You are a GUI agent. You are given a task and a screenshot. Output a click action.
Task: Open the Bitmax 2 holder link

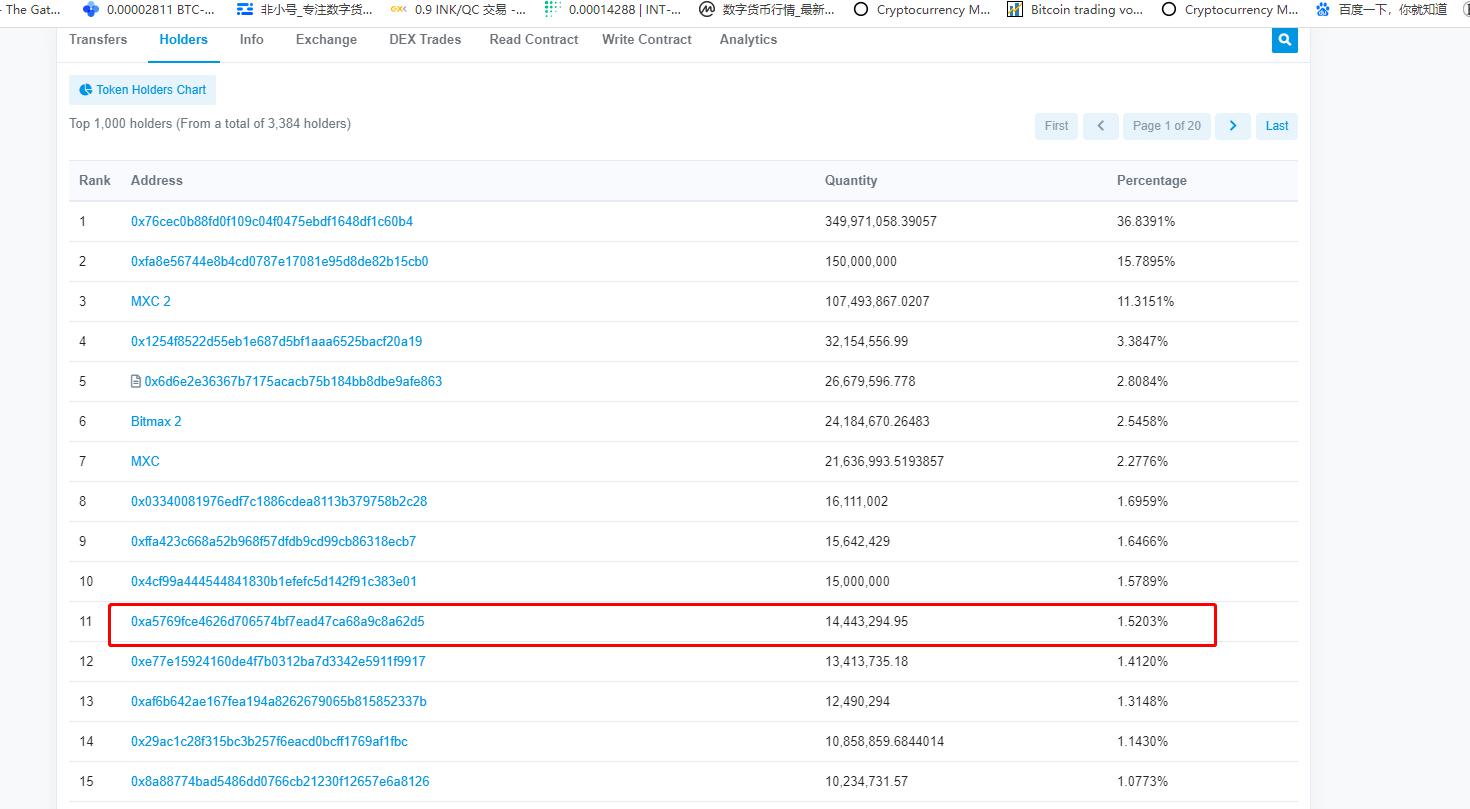156,422
